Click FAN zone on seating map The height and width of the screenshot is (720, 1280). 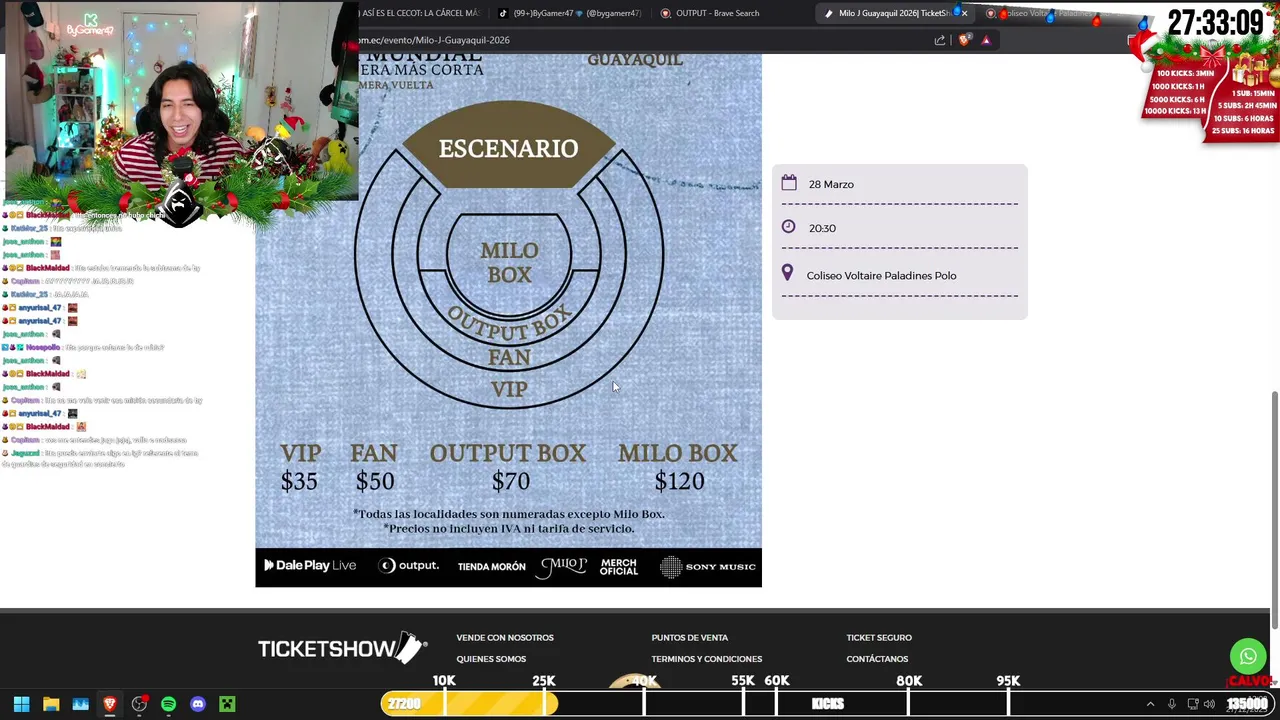pos(509,357)
